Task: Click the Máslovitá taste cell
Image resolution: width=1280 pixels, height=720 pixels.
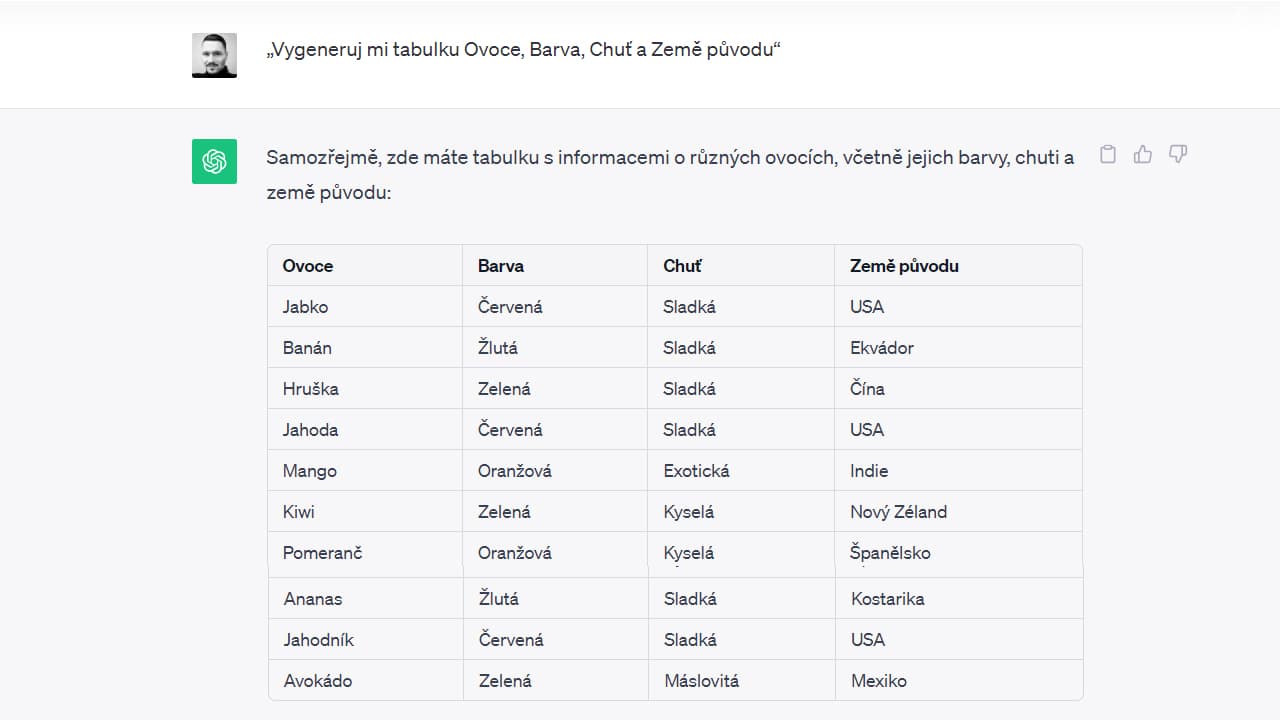Action: pos(701,681)
